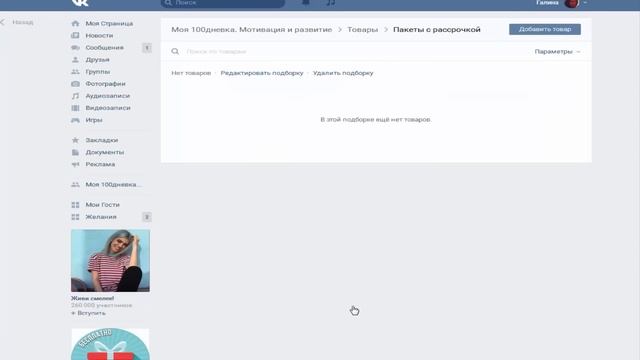Click breadcrumb Моя 100дневка. Мотивация и развитие
This screenshot has height=360, width=640.
tap(251, 30)
